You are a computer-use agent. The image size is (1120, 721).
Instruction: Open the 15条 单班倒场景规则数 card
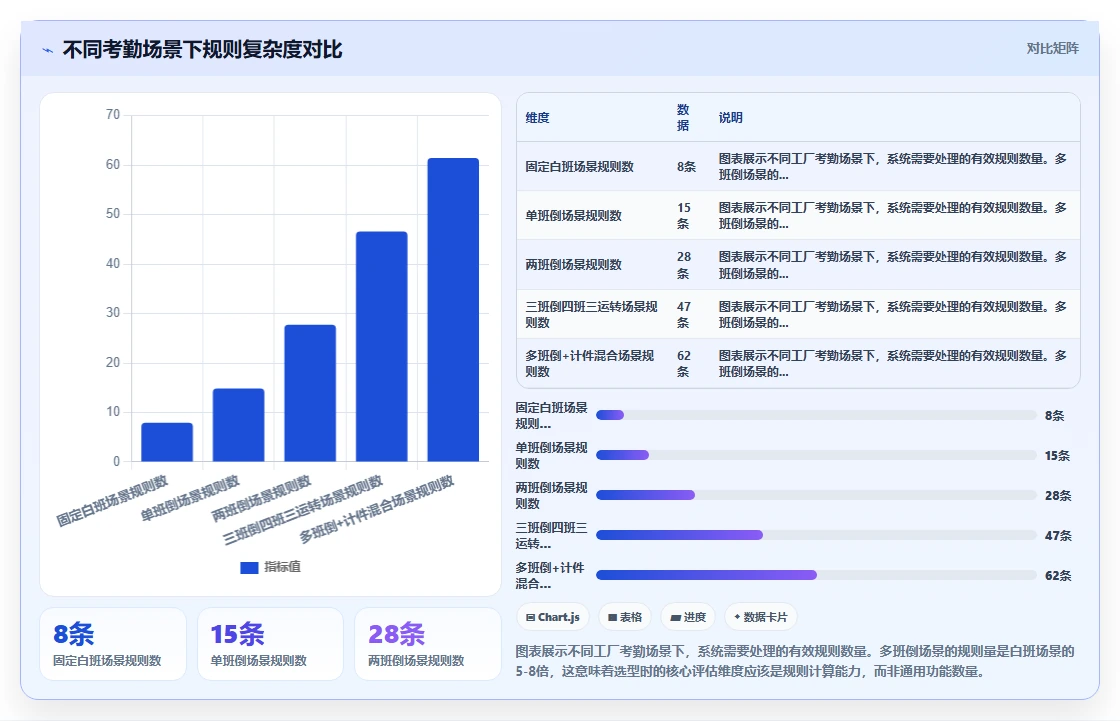(270, 644)
